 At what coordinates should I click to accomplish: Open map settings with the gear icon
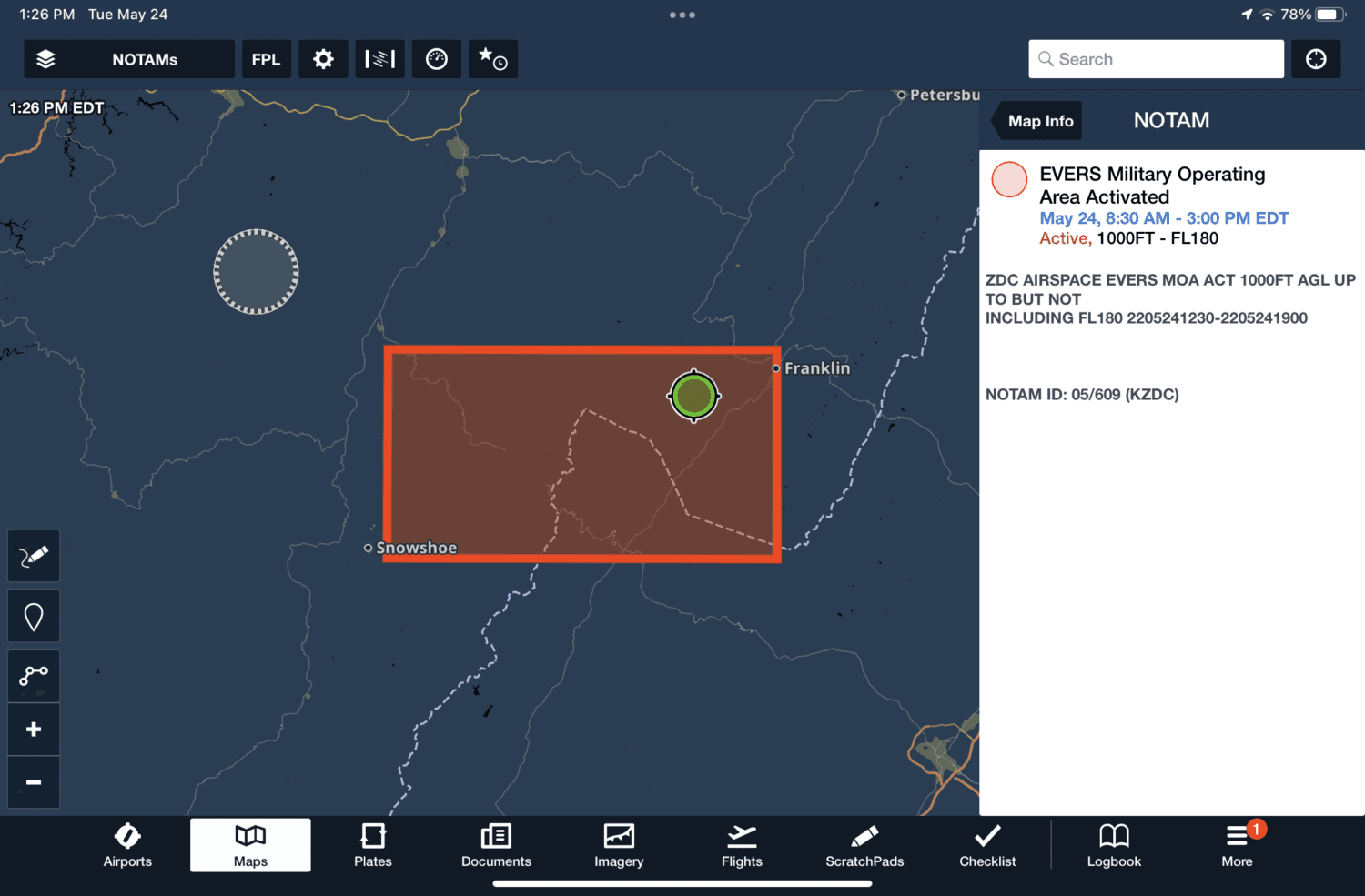tap(323, 58)
